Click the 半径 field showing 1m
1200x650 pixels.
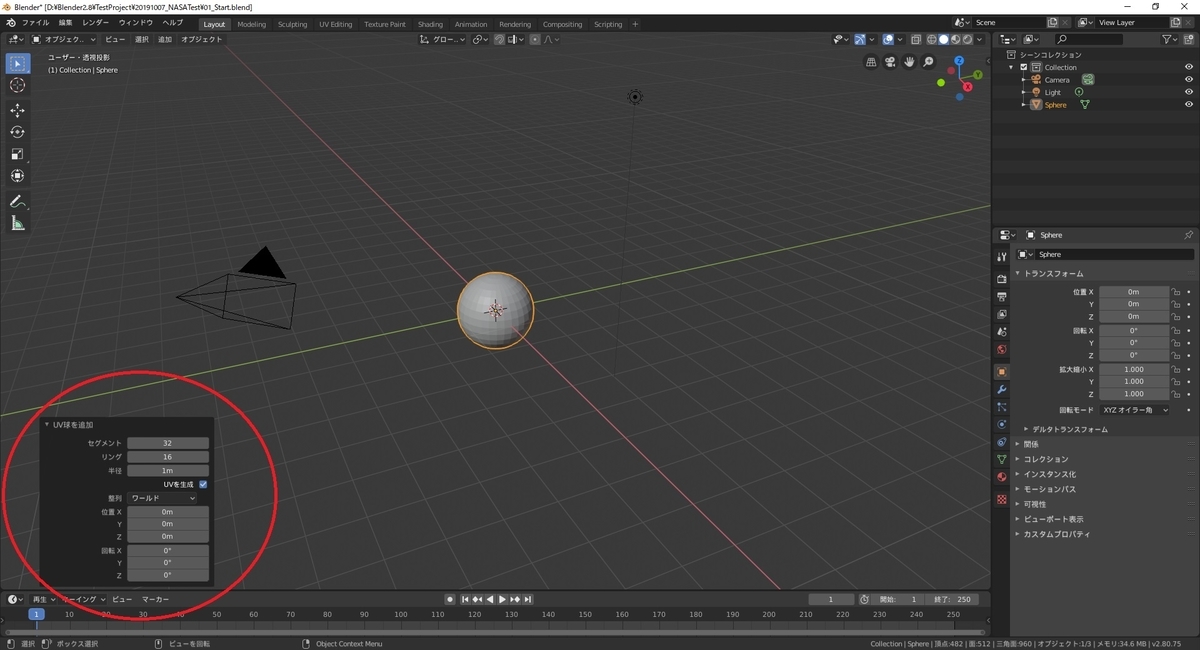click(168, 470)
